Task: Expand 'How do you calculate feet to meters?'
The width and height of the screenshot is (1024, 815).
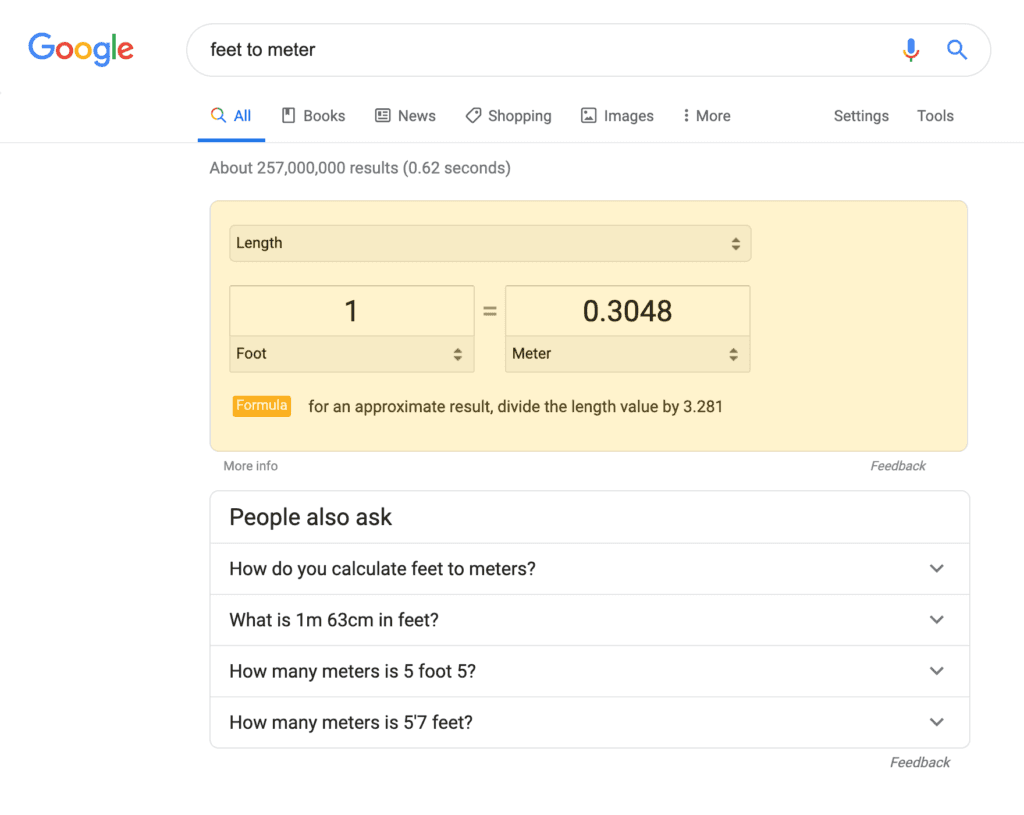Action: click(590, 569)
